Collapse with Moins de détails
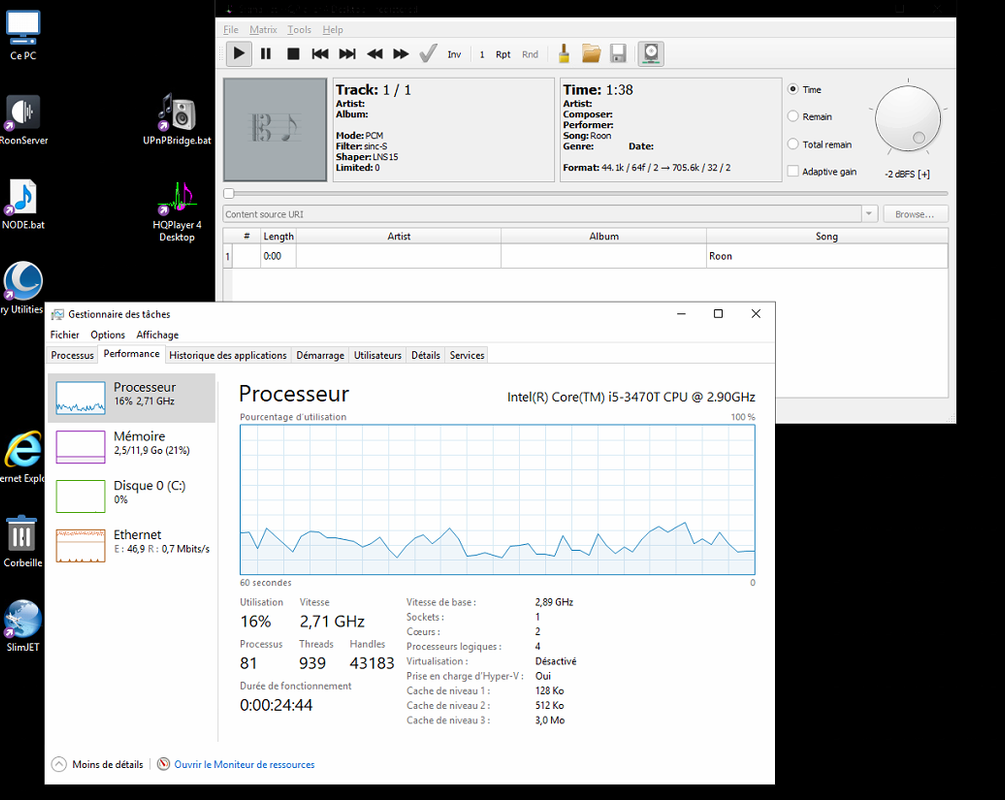The image size is (1005, 800). pyautogui.click(x=97, y=764)
